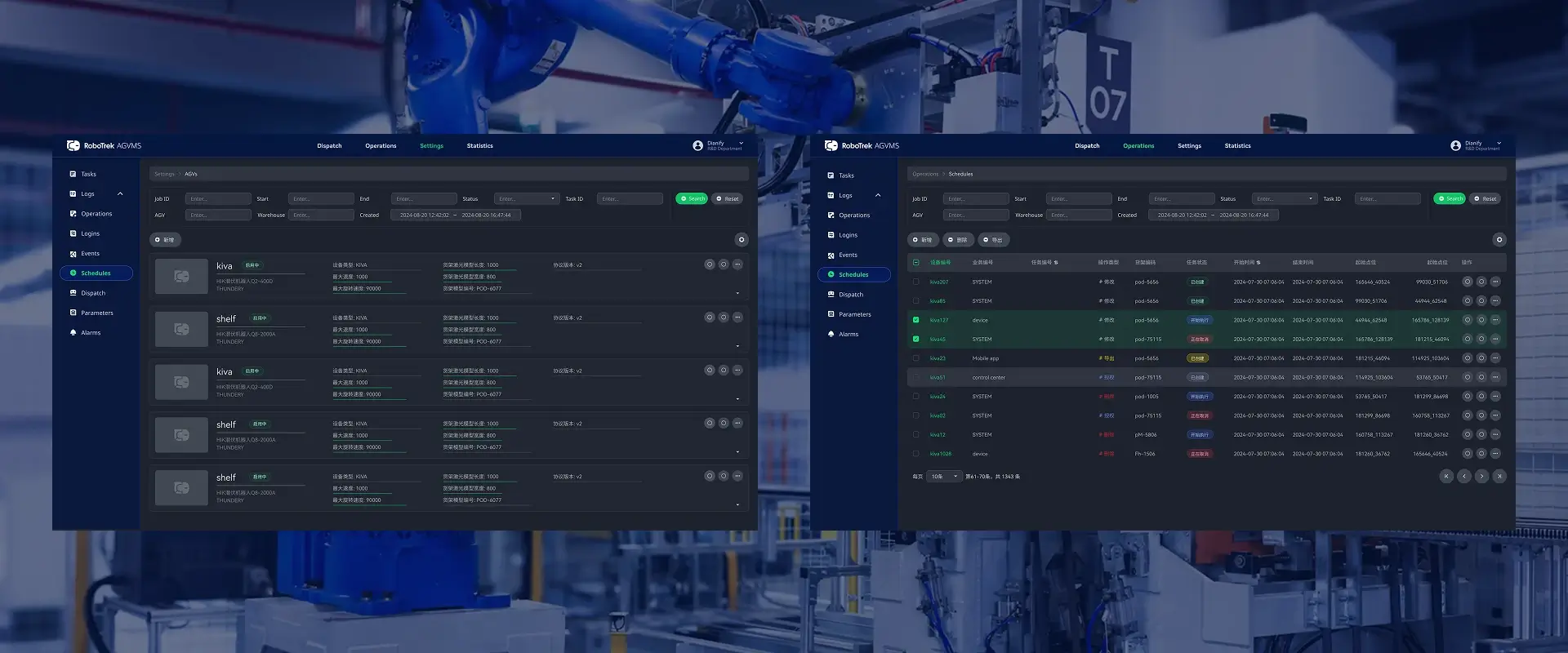Image resolution: width=1568 pixels, height=653 pixels.
Task: Open more options for the kiva207 row
Action: click(1495, 282)
